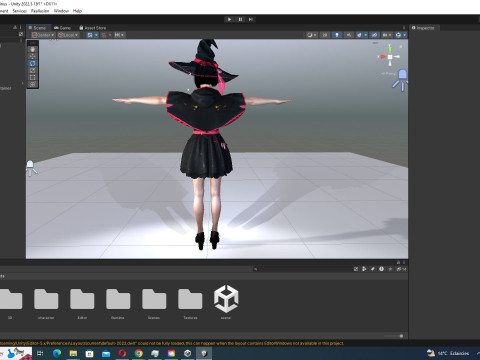
Task: Click the Play button in the toolbar
Action: tap(229, 19)
